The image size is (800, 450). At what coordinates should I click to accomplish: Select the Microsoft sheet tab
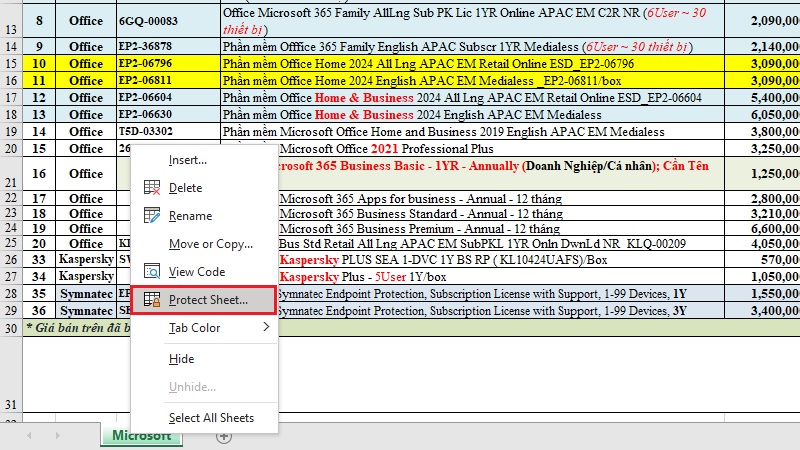[x=141, y=436]
